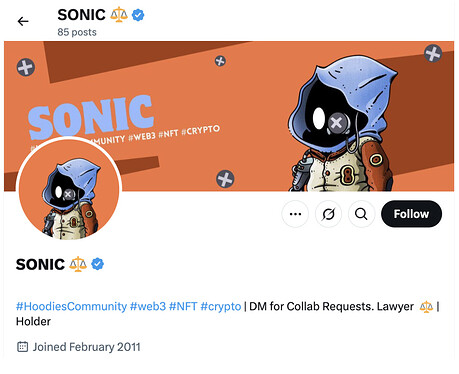Click the 85 posts count
Screen dimensions: 459x374
(77, 32)
